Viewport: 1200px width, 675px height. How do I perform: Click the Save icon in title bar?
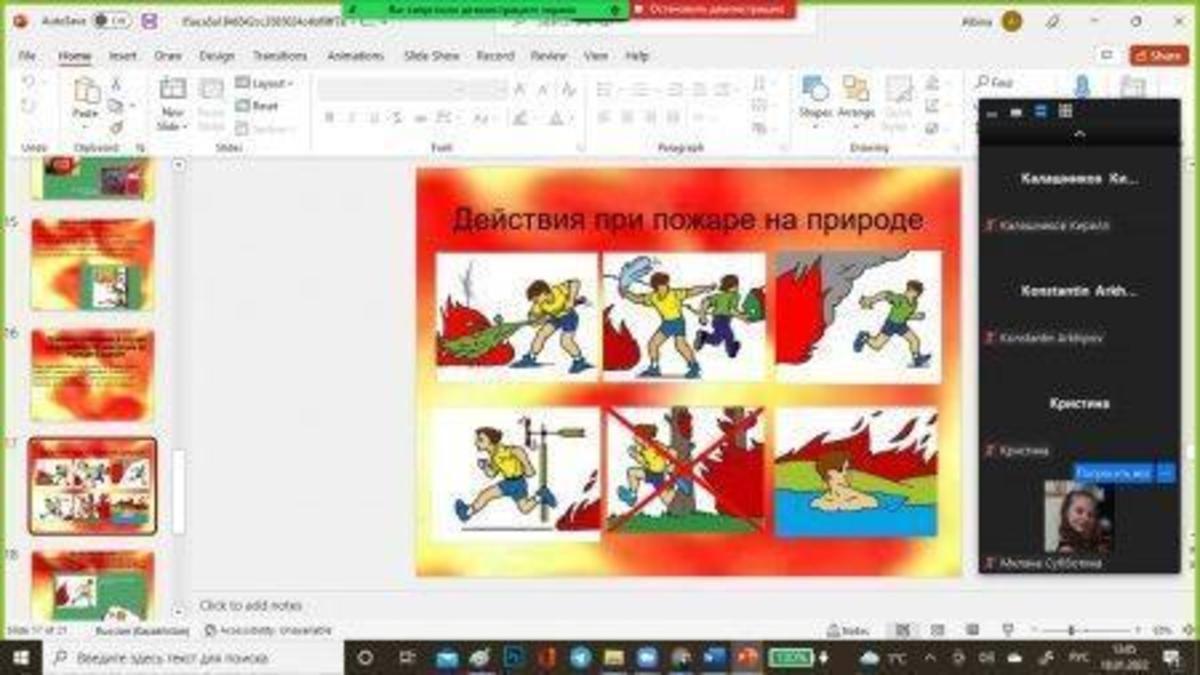150,21
